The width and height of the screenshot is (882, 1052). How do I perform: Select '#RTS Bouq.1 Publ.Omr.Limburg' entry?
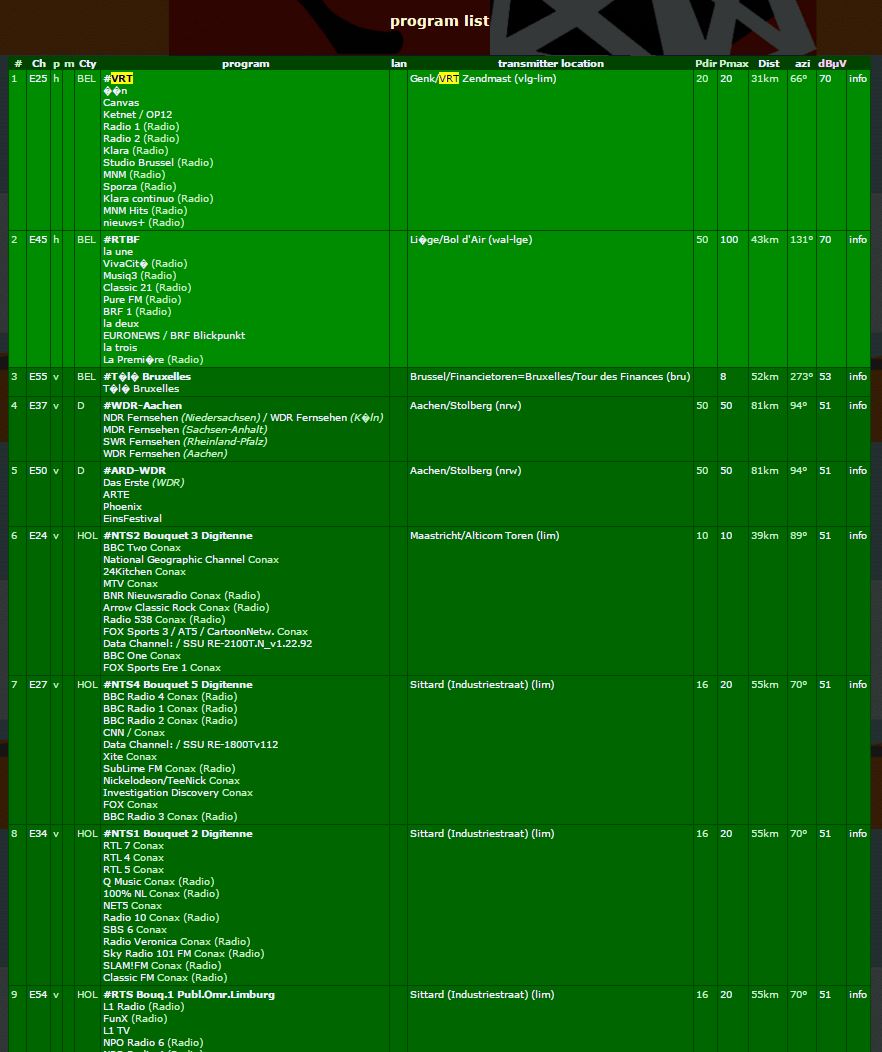click(189, 994)
